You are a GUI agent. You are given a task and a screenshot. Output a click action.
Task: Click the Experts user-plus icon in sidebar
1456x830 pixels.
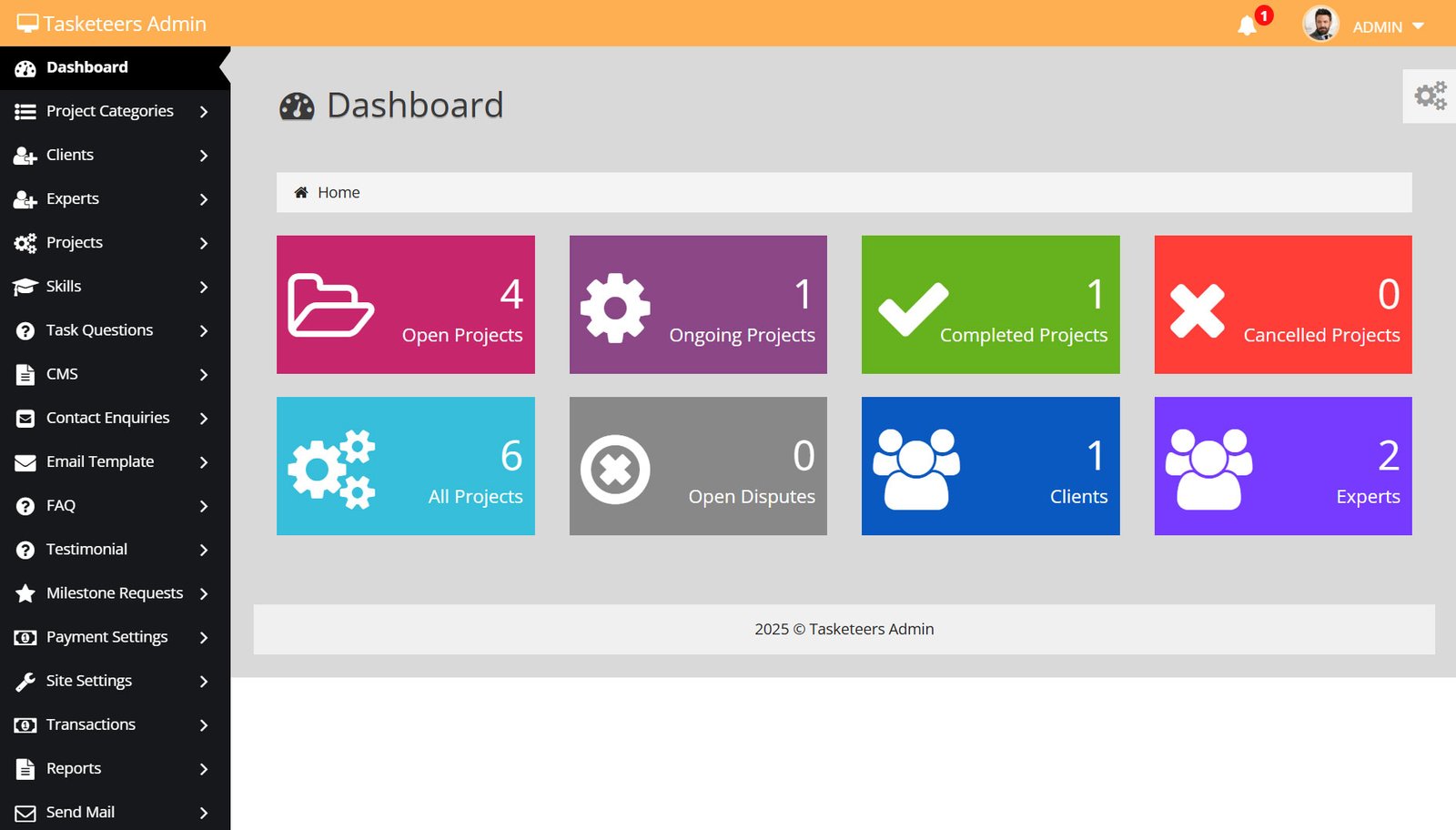tap(25, 199)
